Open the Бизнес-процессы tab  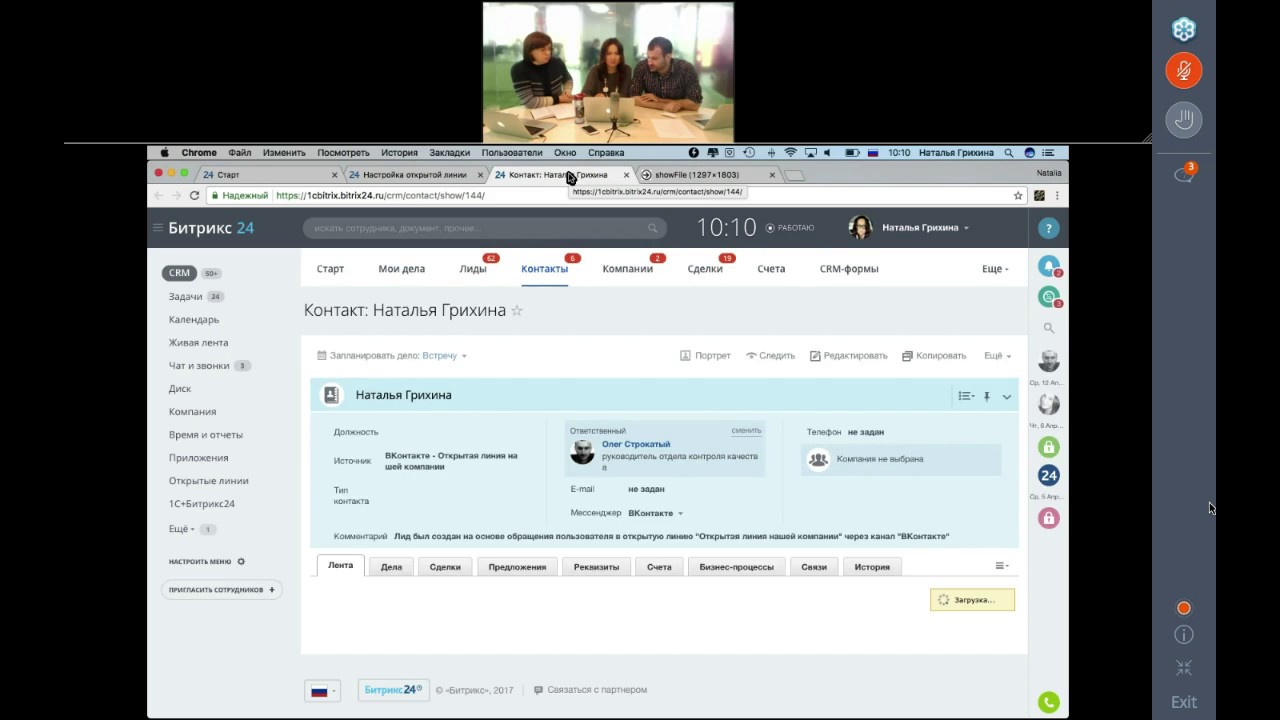point(736,567)
